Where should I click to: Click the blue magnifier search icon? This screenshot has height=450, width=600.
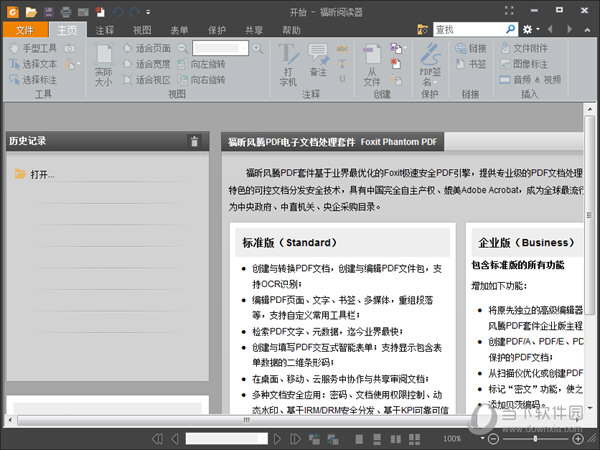click(x=511, y=29)
